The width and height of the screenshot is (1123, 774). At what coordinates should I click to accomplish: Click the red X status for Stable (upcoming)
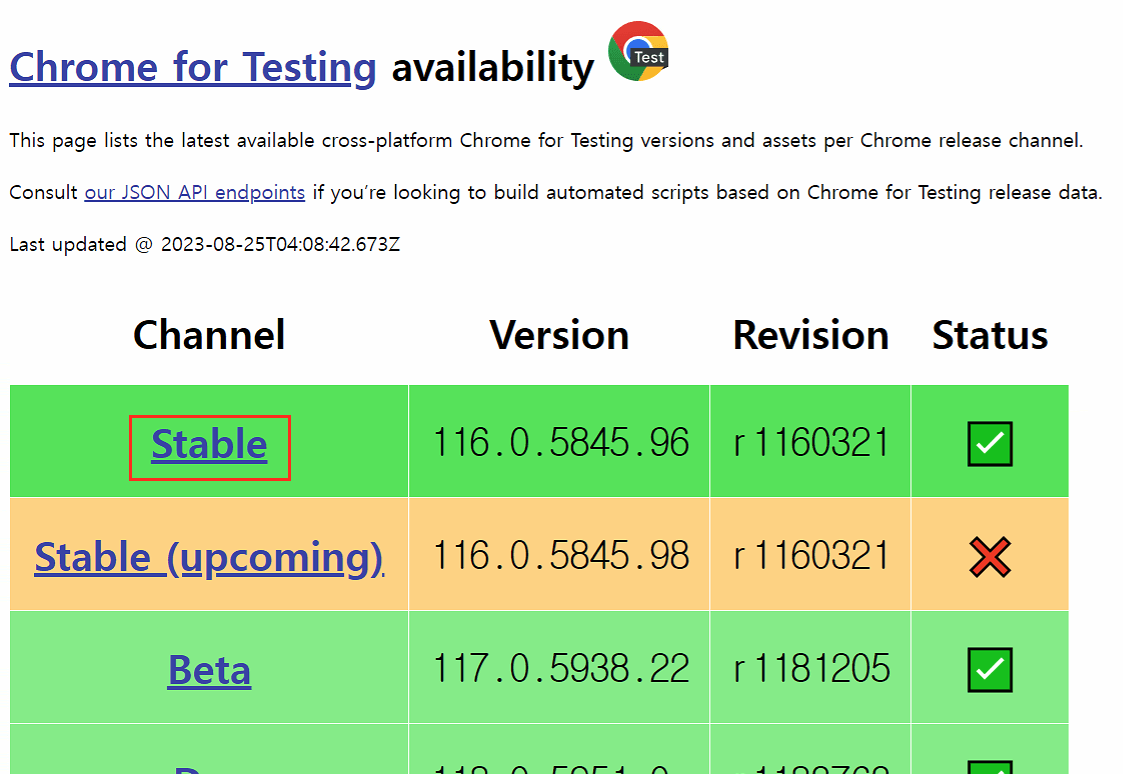click(989, 556)
